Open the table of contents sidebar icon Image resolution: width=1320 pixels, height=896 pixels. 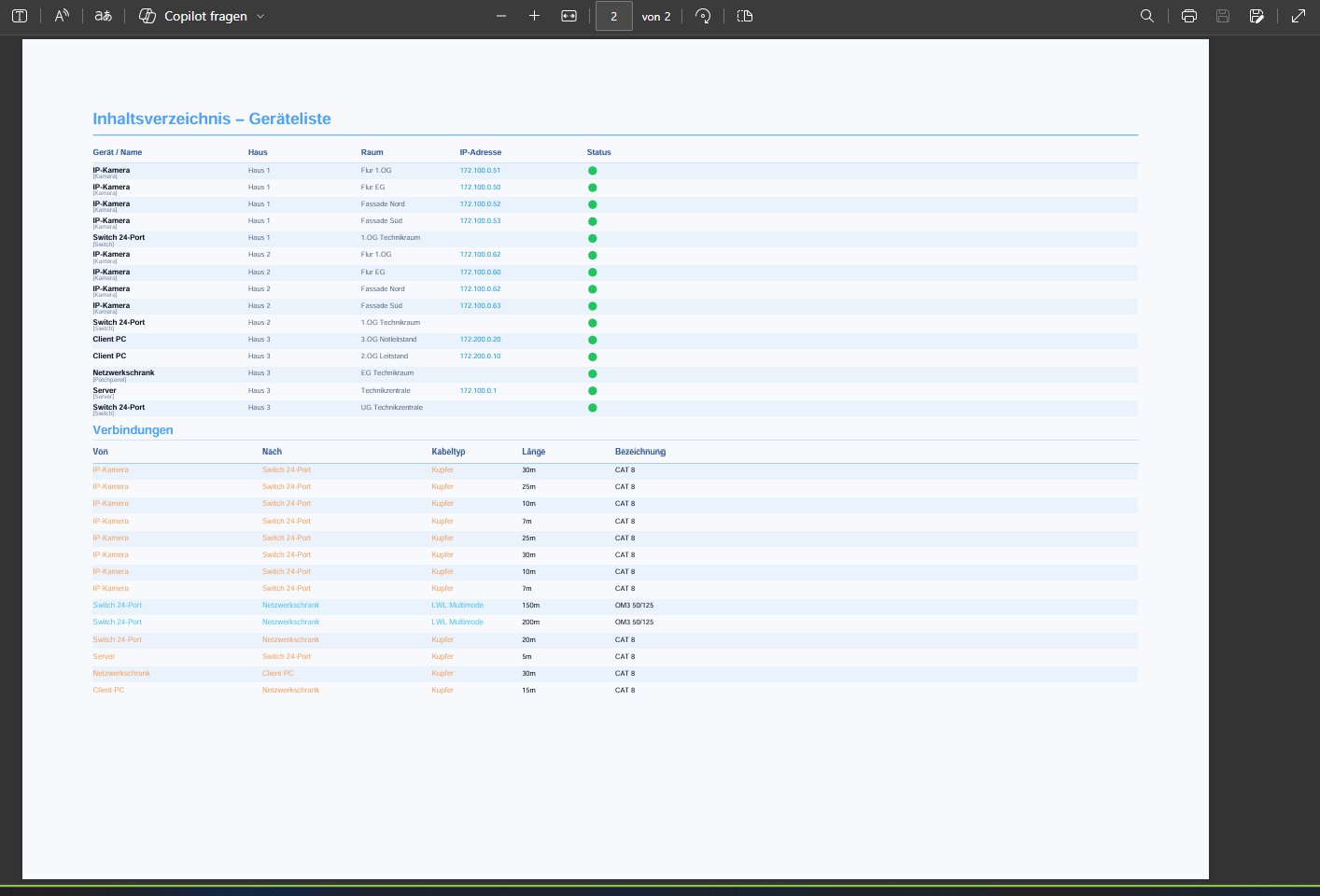[20, 16]
